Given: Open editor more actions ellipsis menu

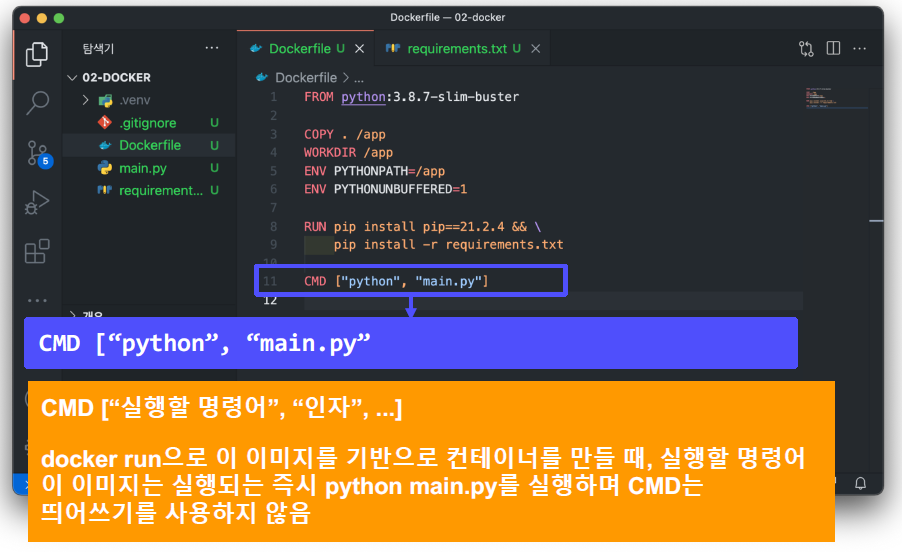Looking at the screenshot, I should [859, 49].
